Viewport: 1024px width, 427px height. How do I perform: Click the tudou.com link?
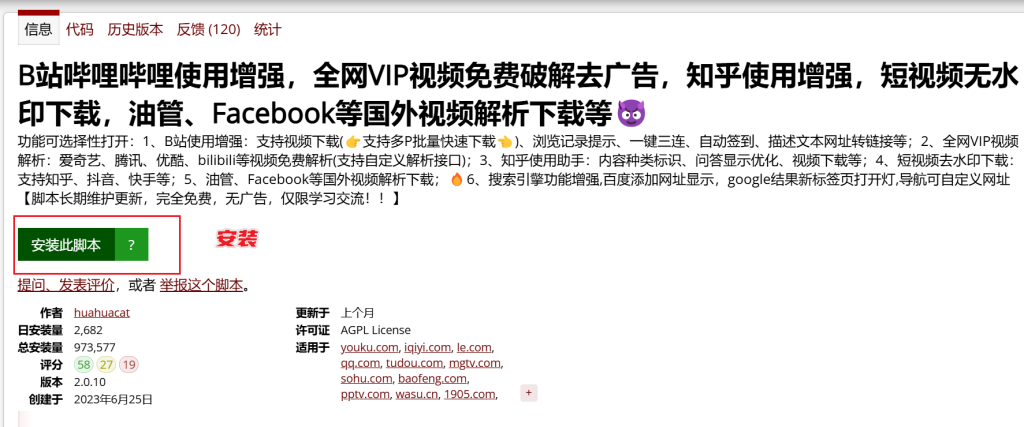click(x=415, y=363)
